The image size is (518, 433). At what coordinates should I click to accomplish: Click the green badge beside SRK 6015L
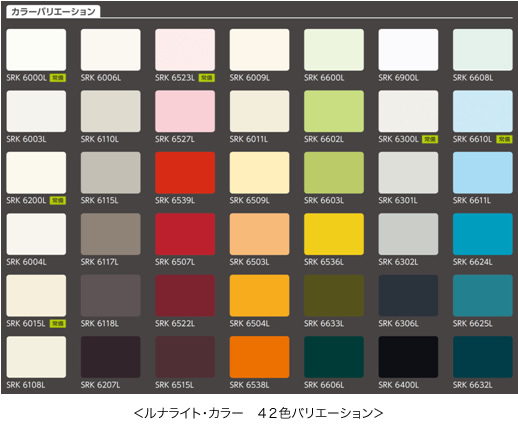[x=58, y=324]
